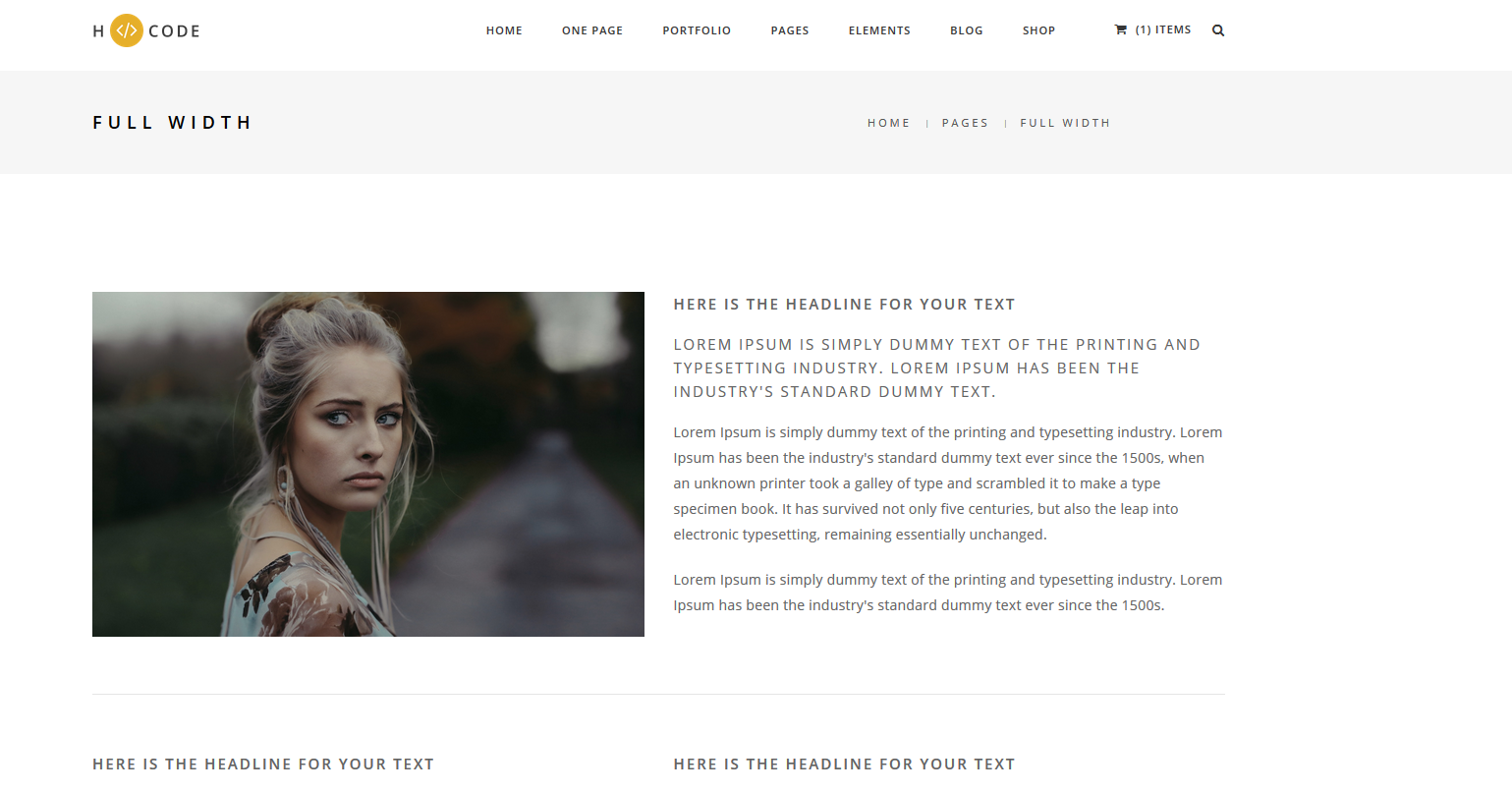This screenshot has width=1512, height=793.
Task: Expand the Pages navigation menu
Action: tap(790, 30)
